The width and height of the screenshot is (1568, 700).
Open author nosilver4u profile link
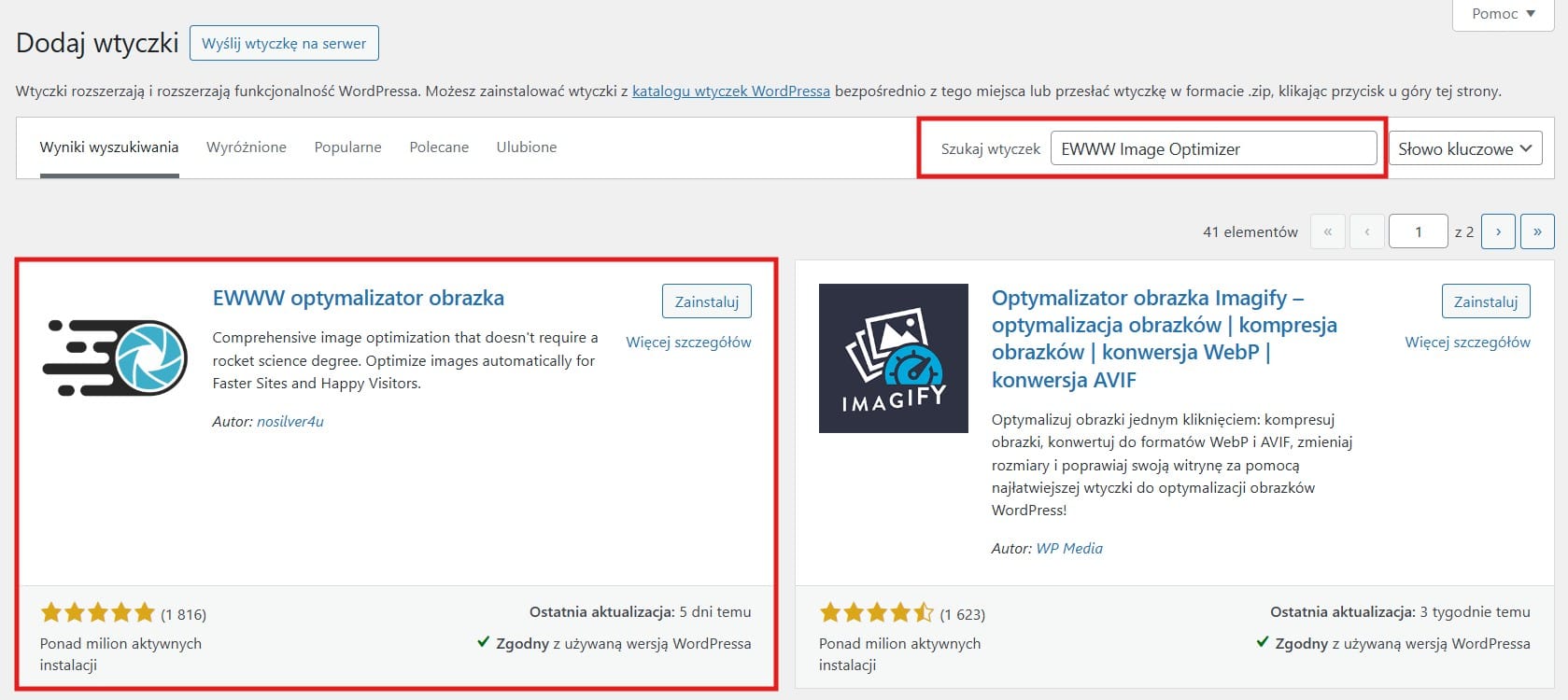(290, 422)
